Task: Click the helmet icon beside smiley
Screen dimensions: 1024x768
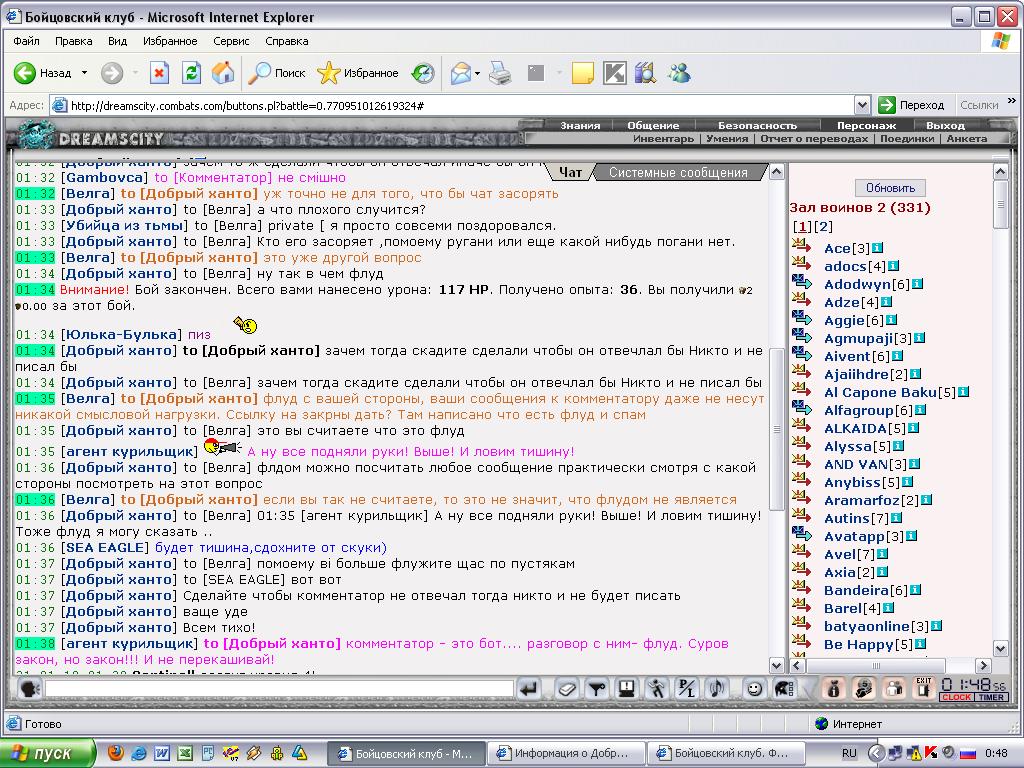Action: (784, 689)
